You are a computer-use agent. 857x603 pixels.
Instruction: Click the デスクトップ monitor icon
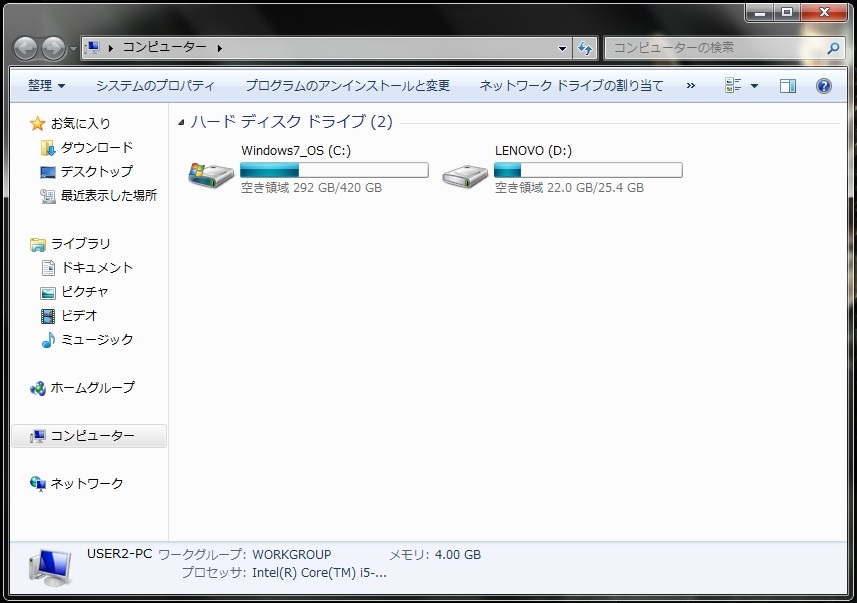click(48, 172)
